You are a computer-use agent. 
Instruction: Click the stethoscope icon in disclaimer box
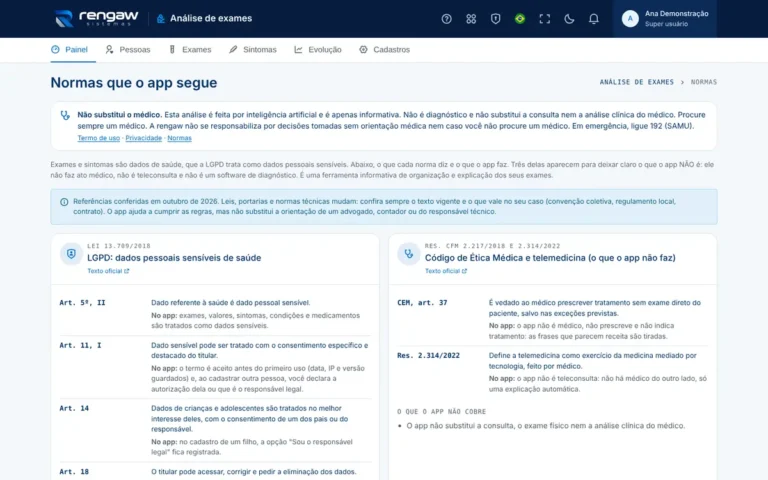coord(65,116)
